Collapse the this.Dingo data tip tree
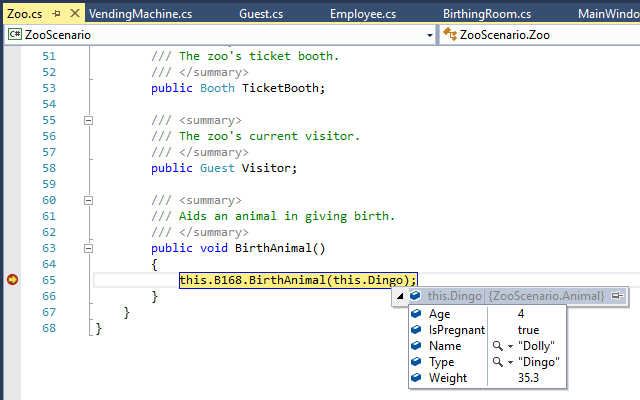 coord(401,296)
